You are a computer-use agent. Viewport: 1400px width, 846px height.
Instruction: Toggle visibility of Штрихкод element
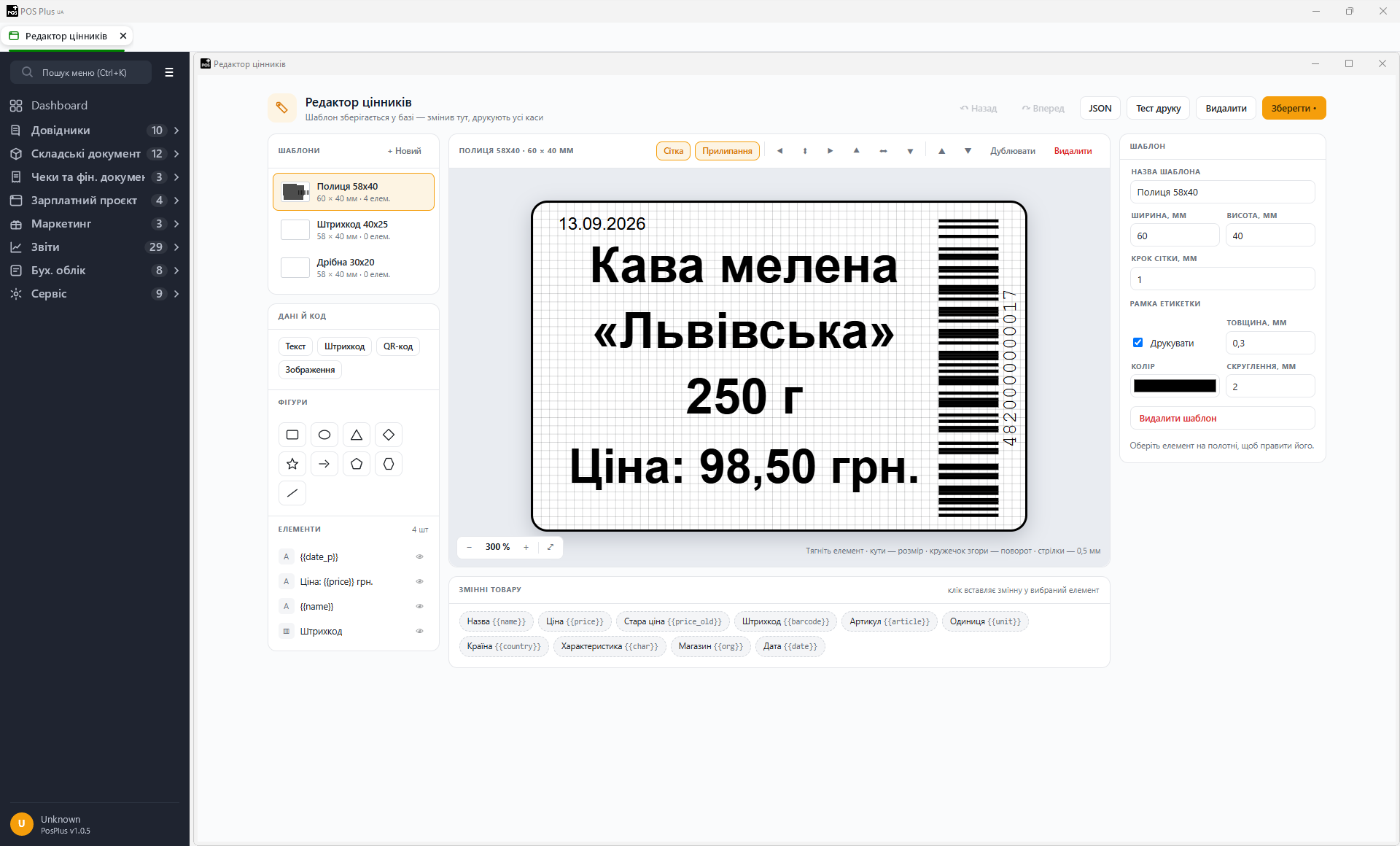(420, 631)
